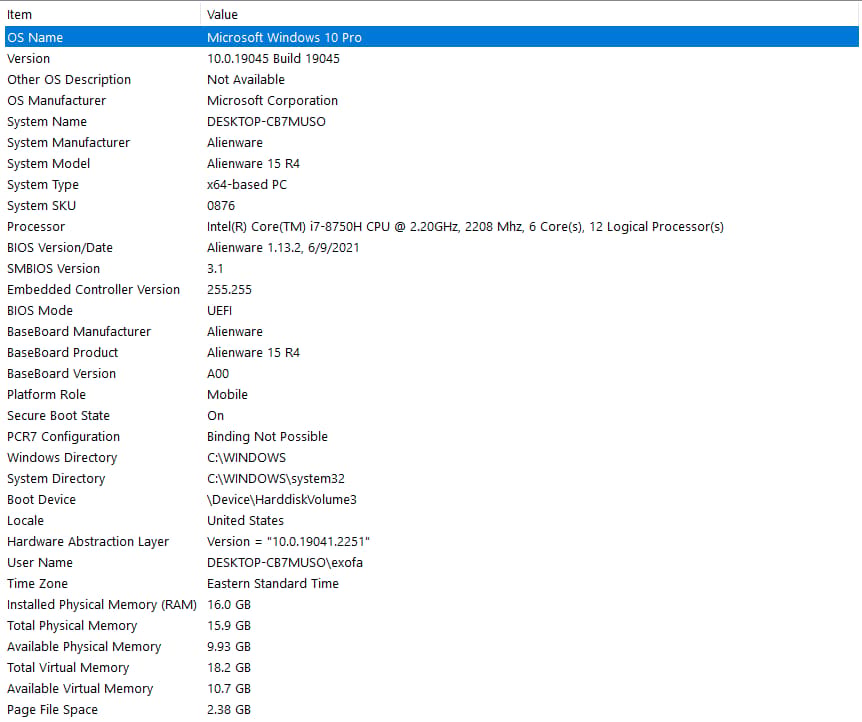Click the x64-based PC value
Screen dimensions: 862x722
click(247, 185)
